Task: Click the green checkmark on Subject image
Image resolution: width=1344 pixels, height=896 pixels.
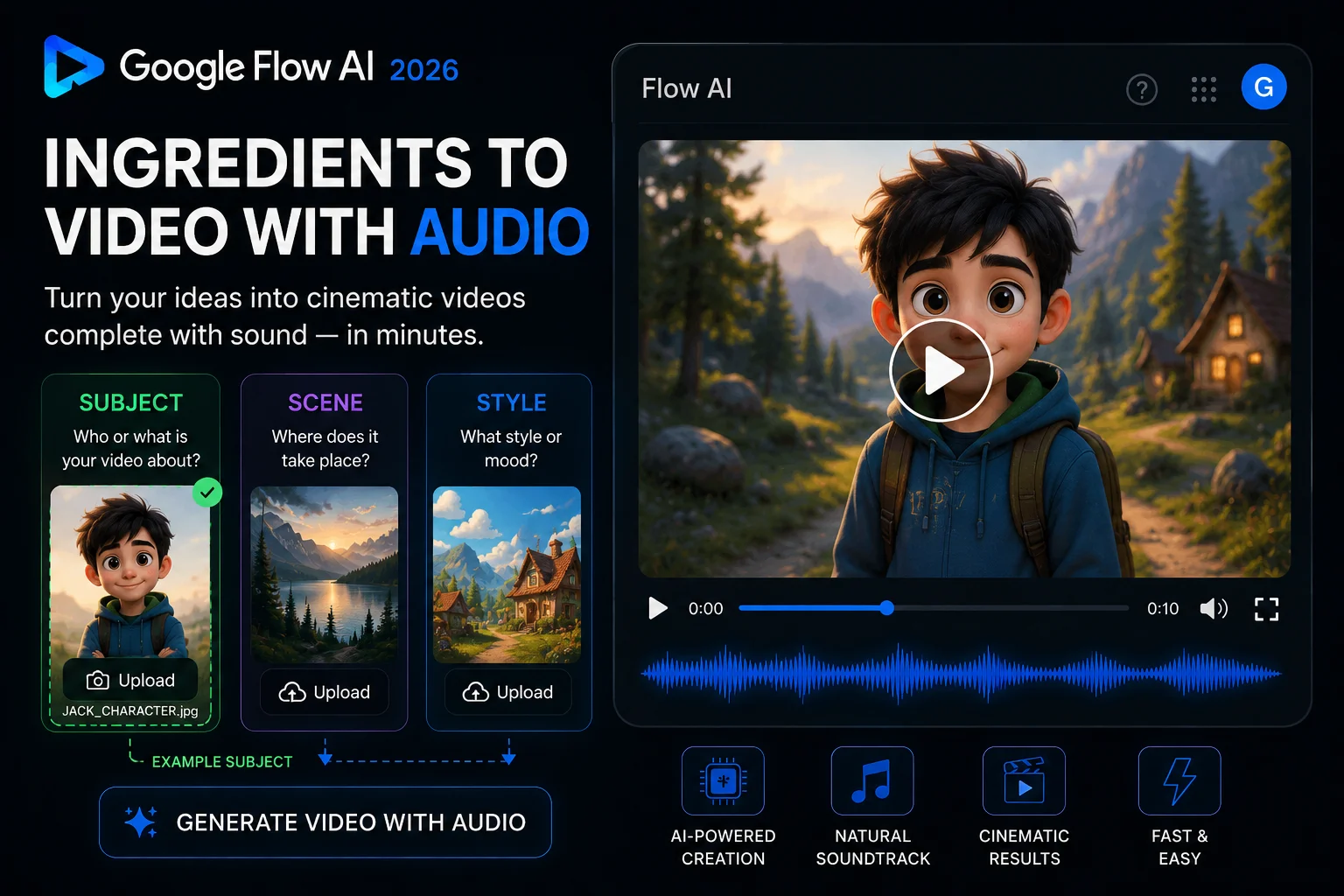Action: 207,493
